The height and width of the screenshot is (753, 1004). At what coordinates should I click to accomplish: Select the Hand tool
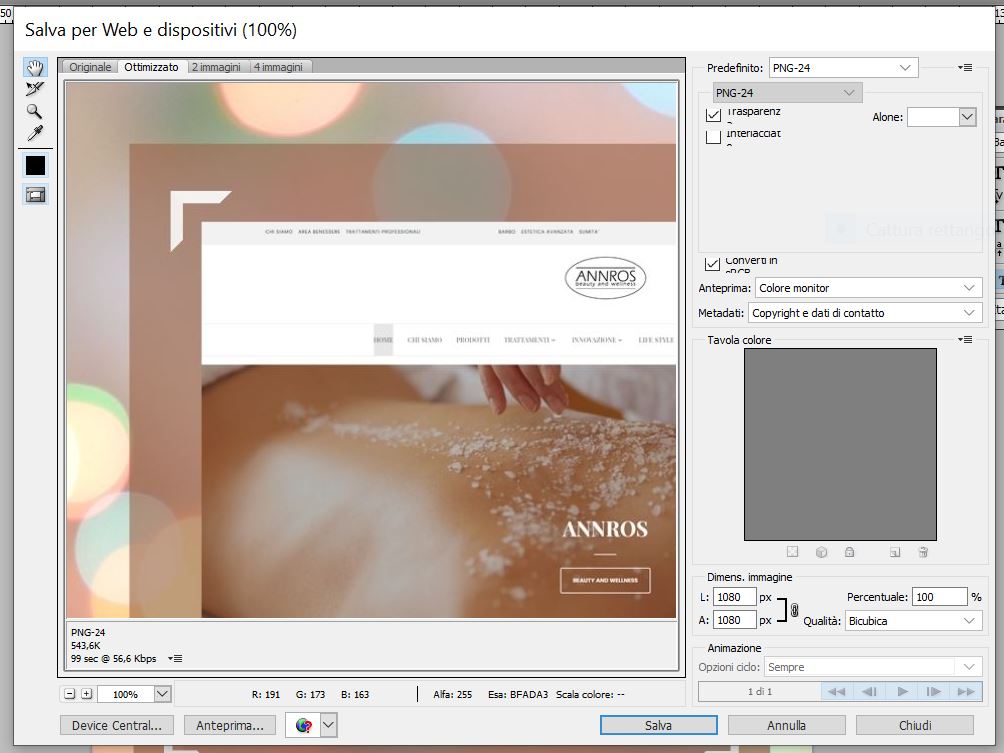tap(35, 67)
